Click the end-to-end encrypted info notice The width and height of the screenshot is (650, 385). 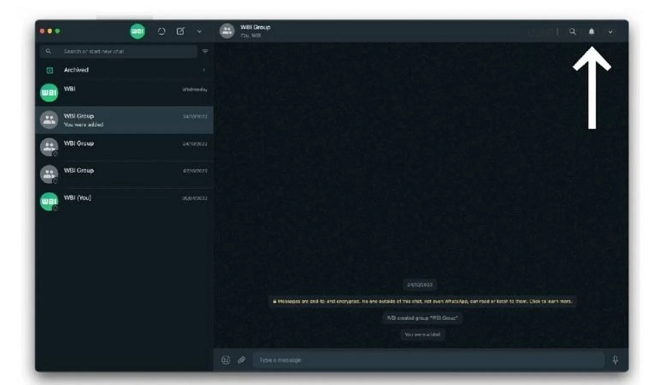422,301
